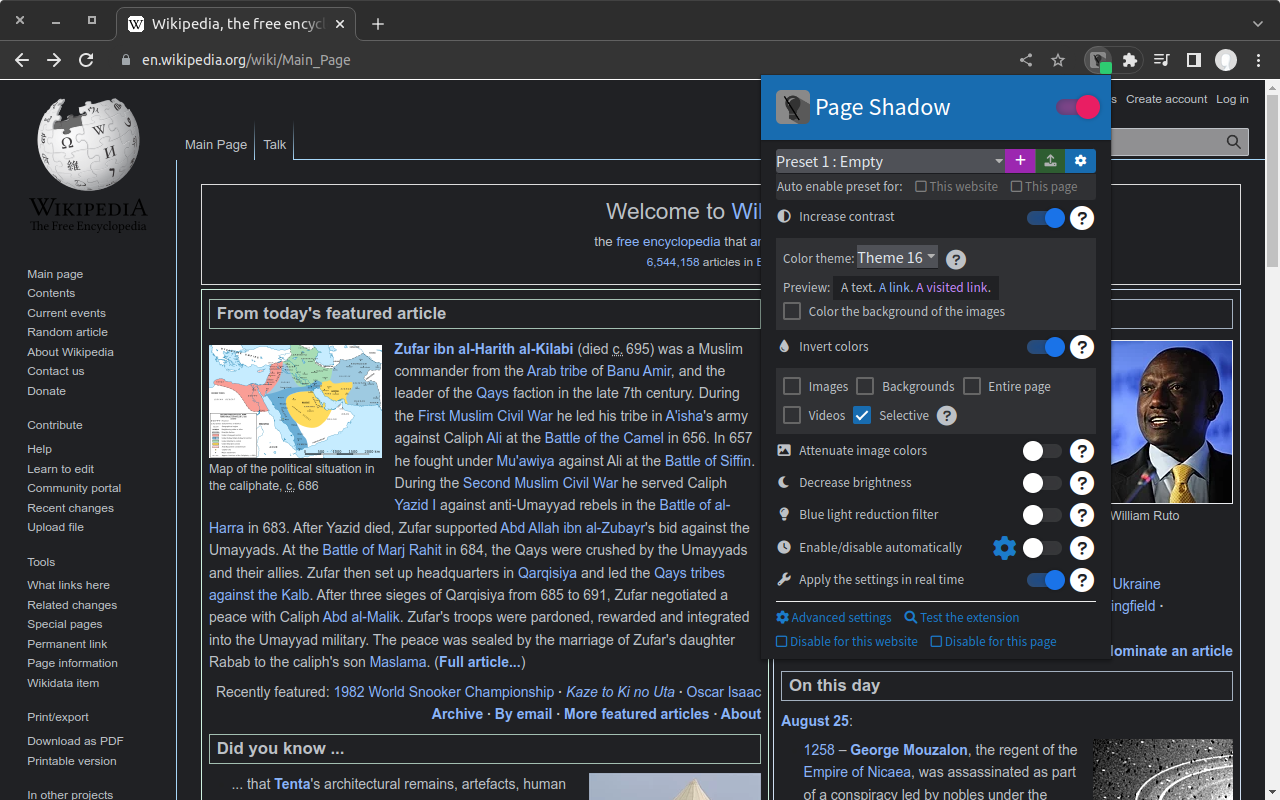Open the media control icon in toolbar
The width and height of the screenshot is (1280, 800).
click(1161, 60)
